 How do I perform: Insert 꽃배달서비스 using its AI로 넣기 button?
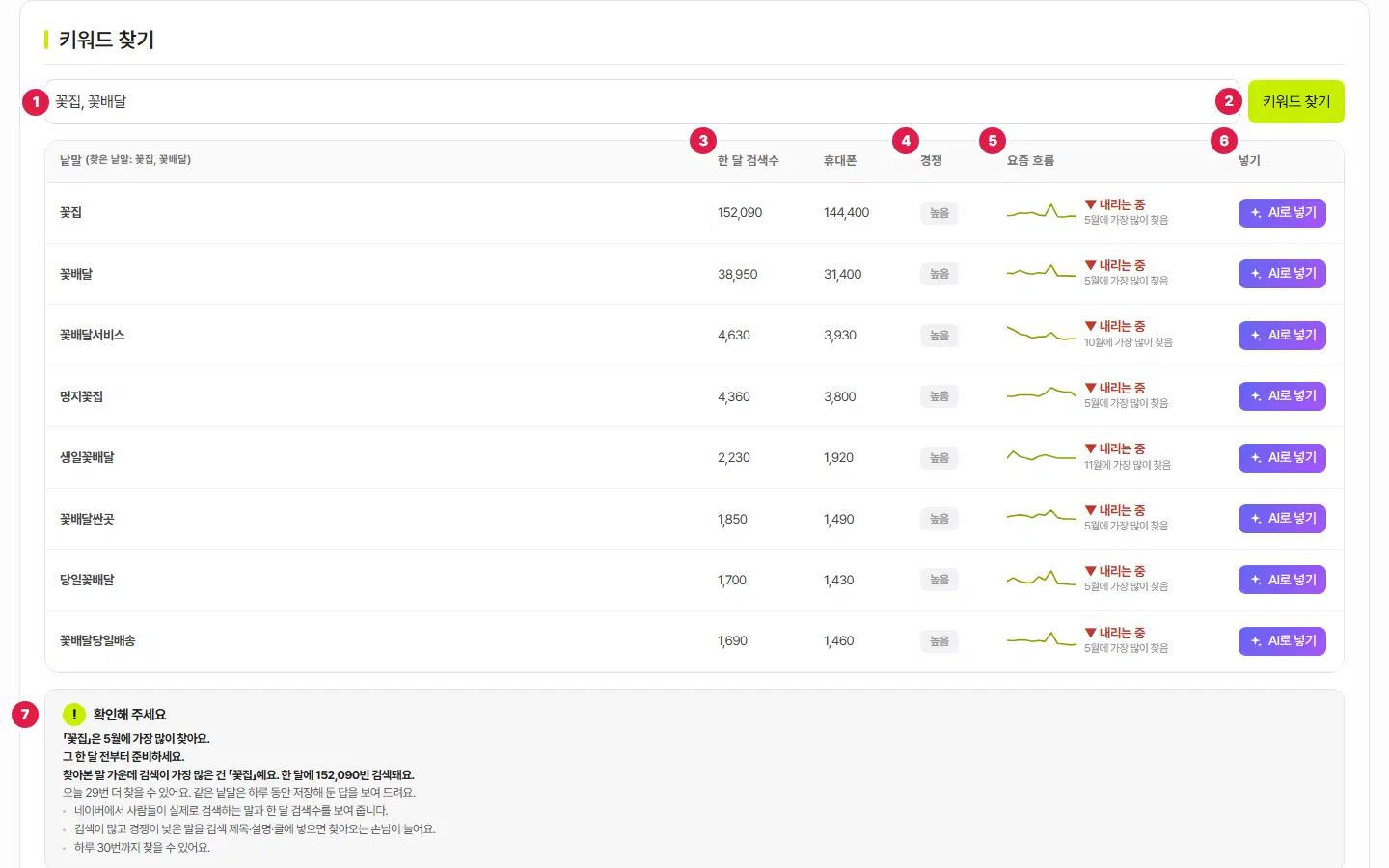(x=1282, y=336)
